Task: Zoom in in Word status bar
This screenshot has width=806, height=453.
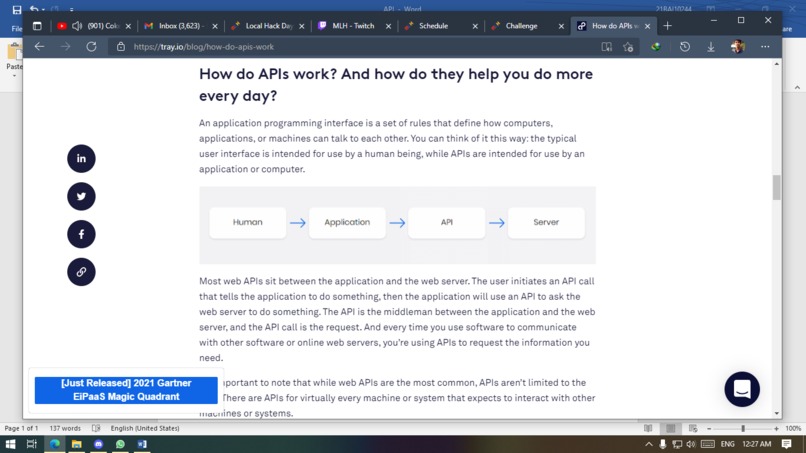Action: click(776, 428)
